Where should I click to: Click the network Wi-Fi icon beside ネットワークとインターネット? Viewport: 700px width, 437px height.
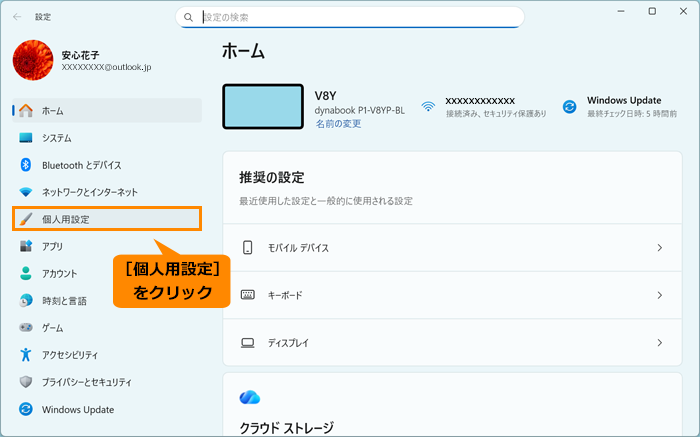(x=26, y=192)
